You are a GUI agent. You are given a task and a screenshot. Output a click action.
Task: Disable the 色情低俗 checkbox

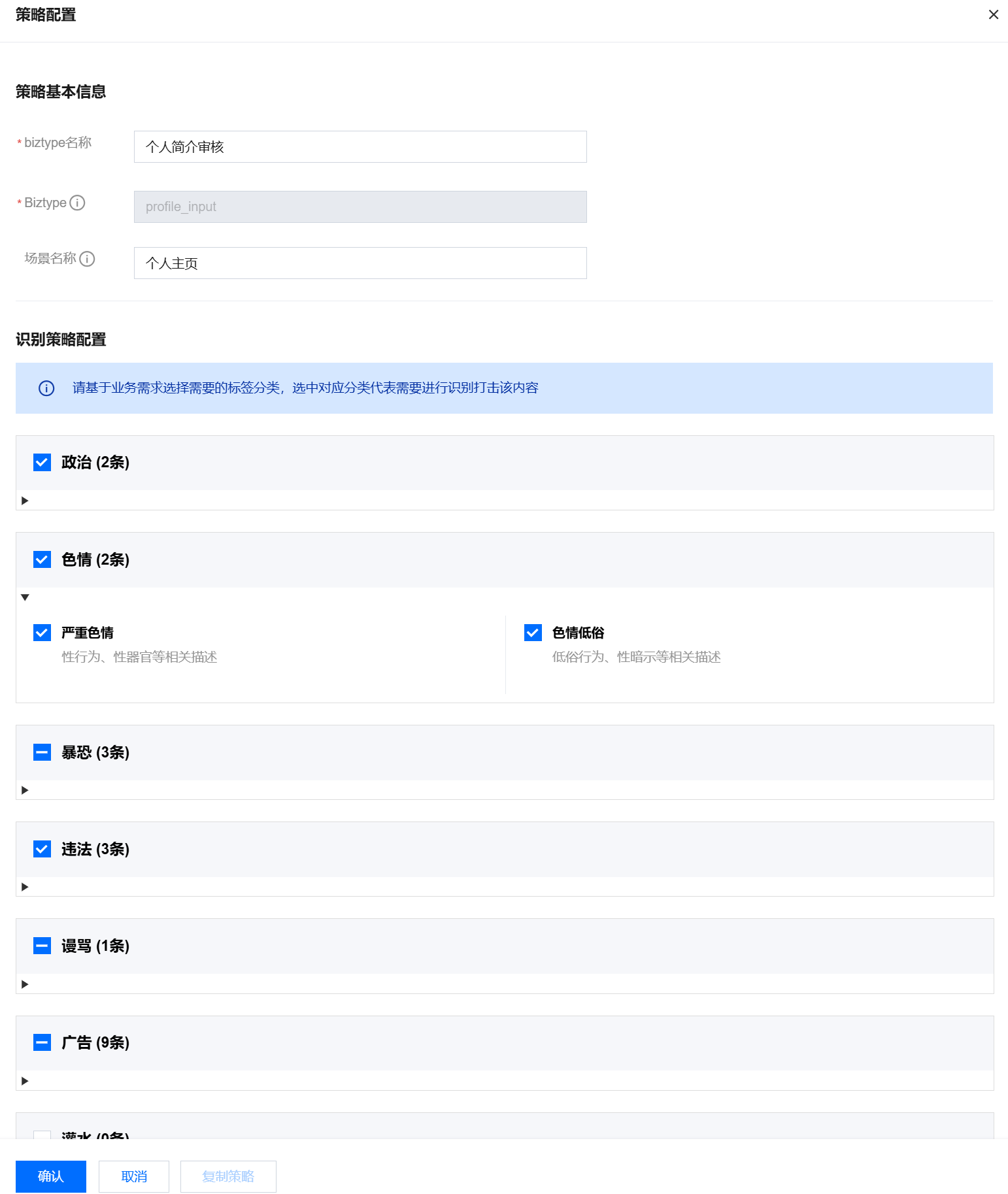[x=533, y=633]
